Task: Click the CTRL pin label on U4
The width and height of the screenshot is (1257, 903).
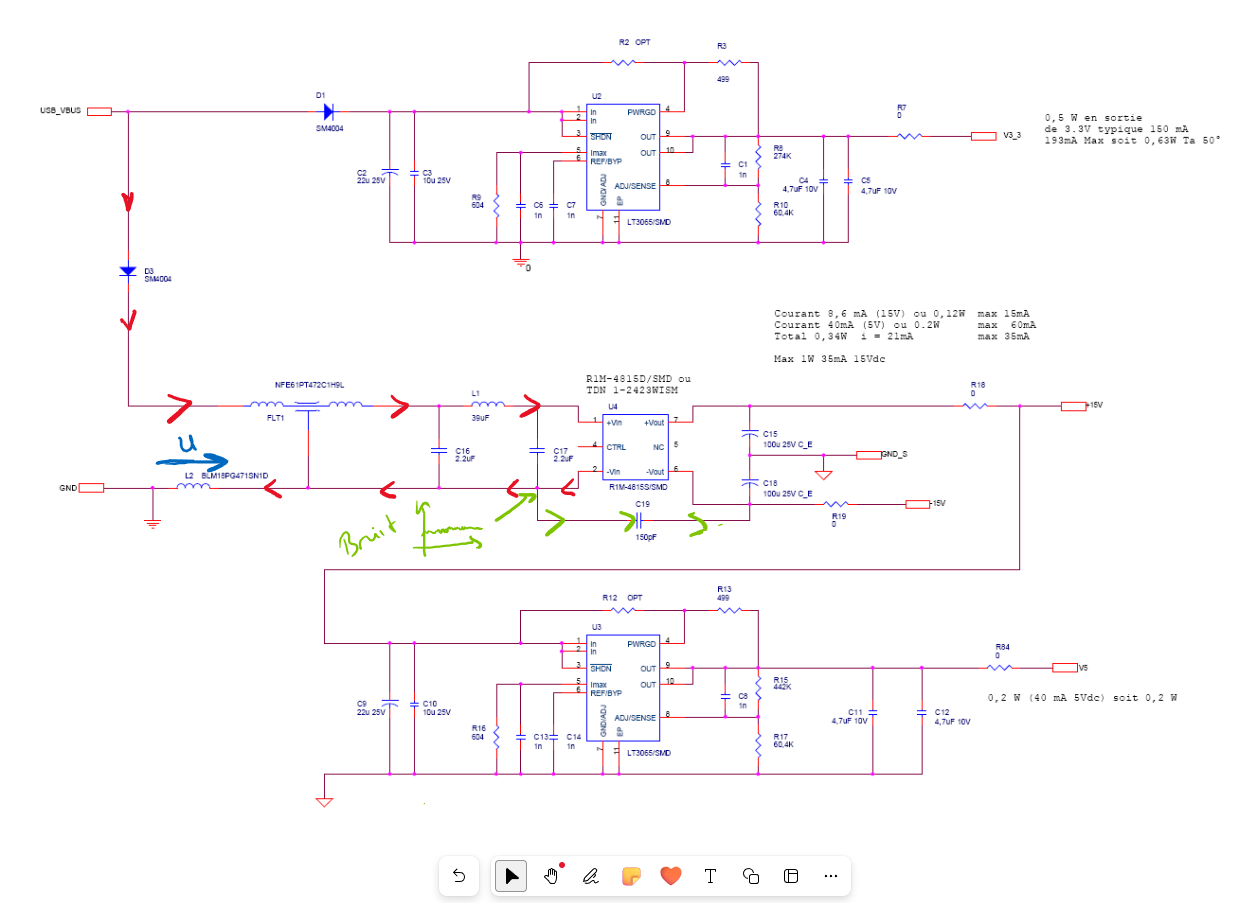Action: tap(616, 446)
